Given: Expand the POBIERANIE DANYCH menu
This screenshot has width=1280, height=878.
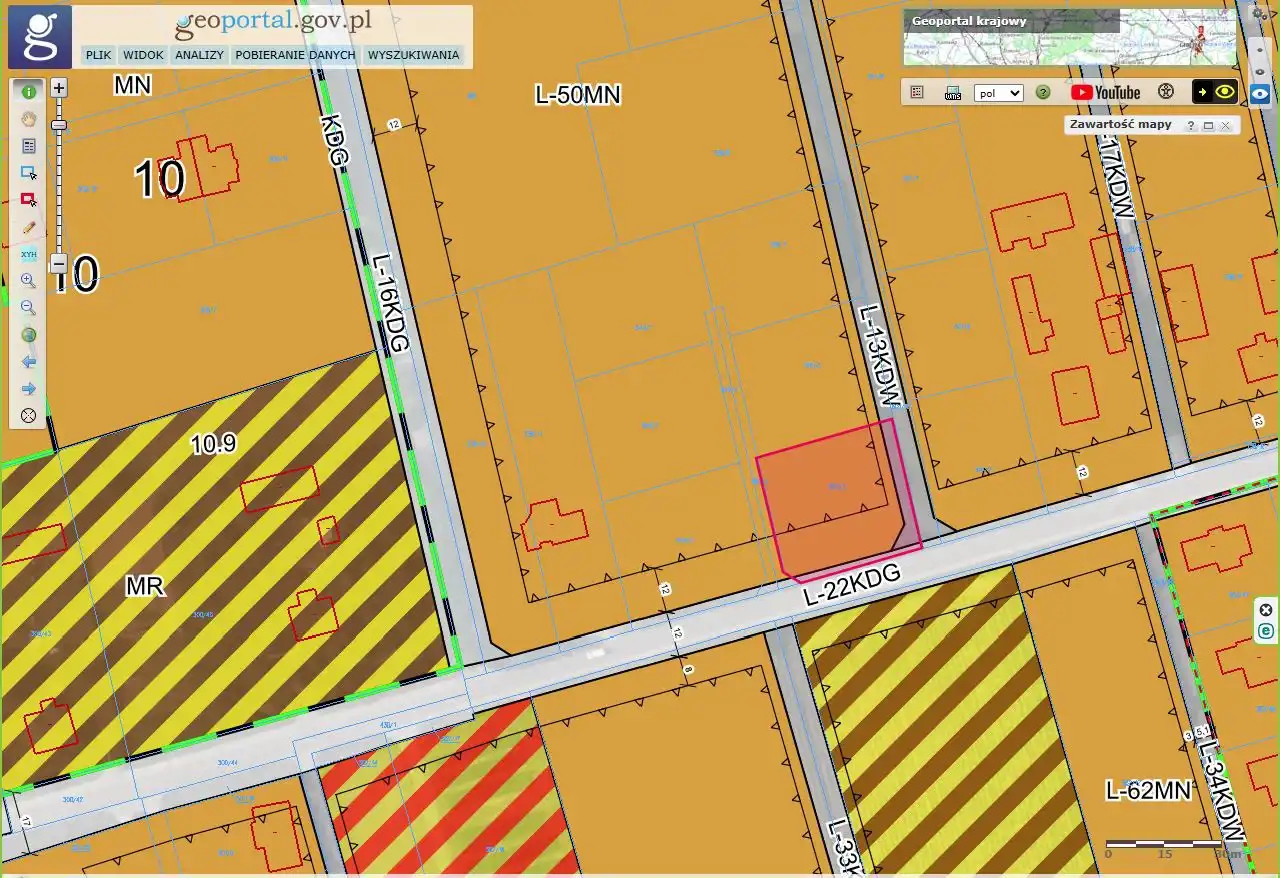Looking at the screenshot, I should [295, 55].
